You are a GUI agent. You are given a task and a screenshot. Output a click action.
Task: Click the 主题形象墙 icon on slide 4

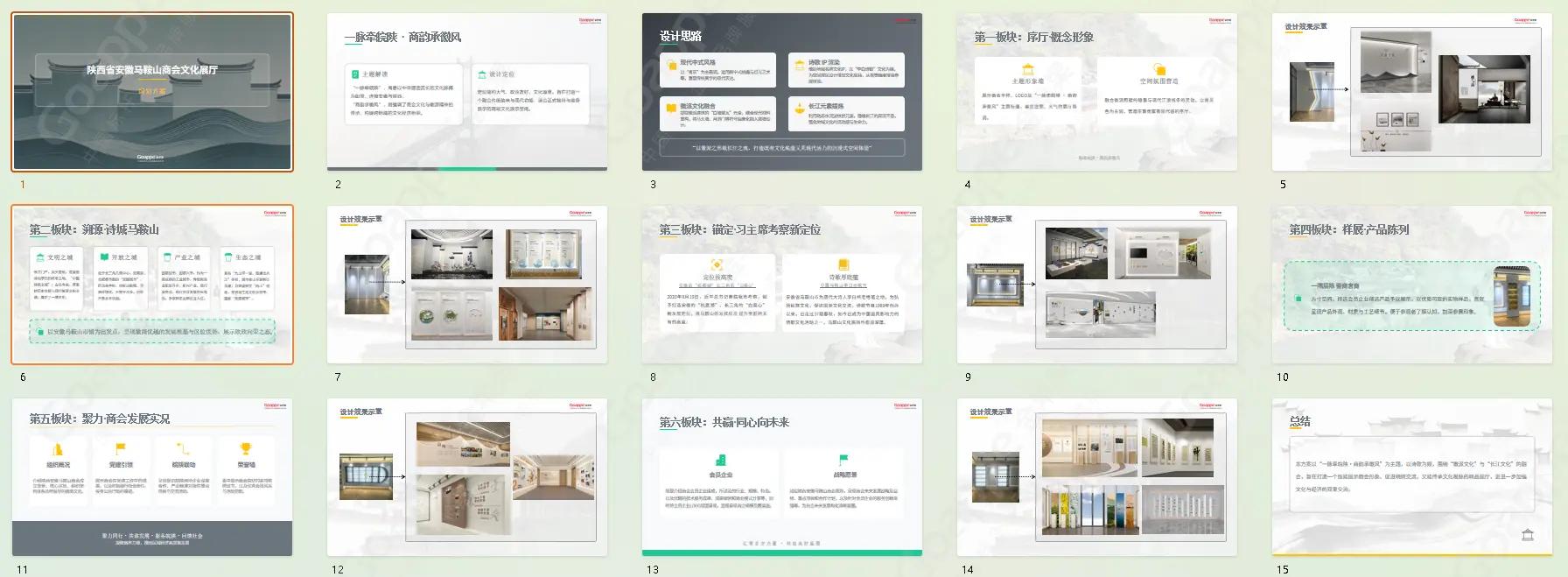[x=1028, y=69]
